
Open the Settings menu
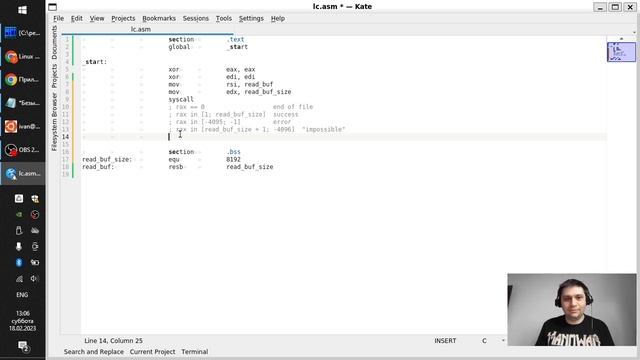click(251, 18)
